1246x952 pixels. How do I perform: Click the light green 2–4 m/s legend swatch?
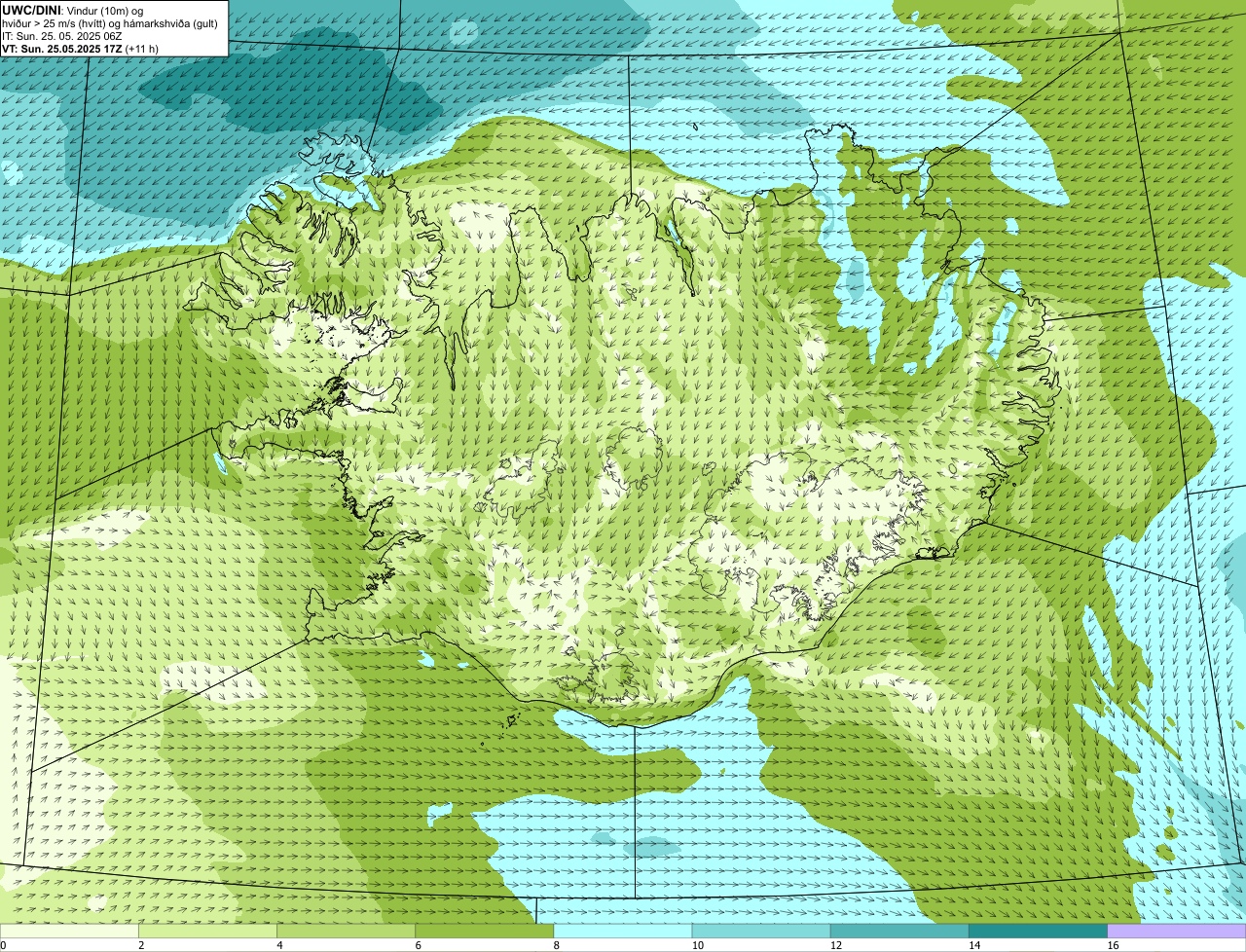(x=207, y=931)
